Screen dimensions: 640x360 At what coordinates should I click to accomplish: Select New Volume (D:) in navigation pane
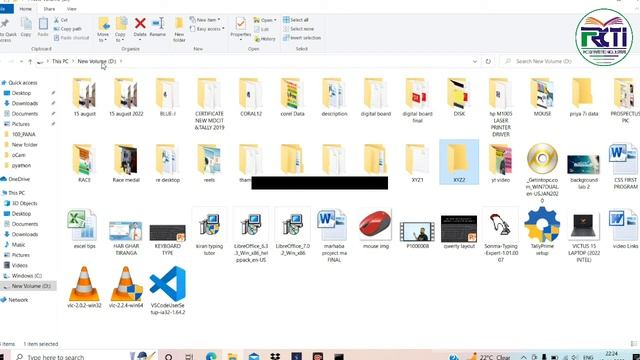click(28, 286)
